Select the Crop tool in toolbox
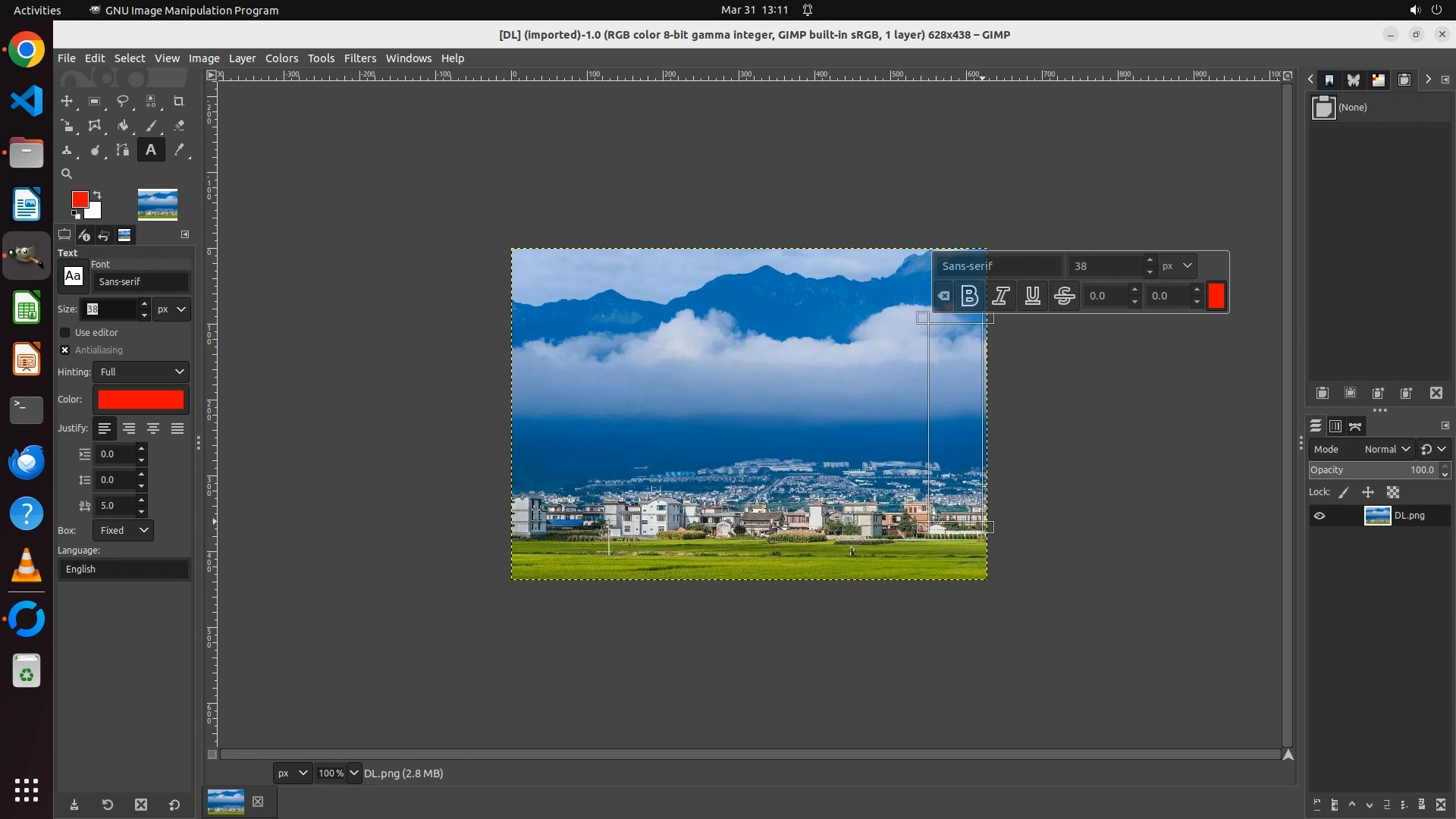Viewport: 1456px width, 819px height. point(178,102)
